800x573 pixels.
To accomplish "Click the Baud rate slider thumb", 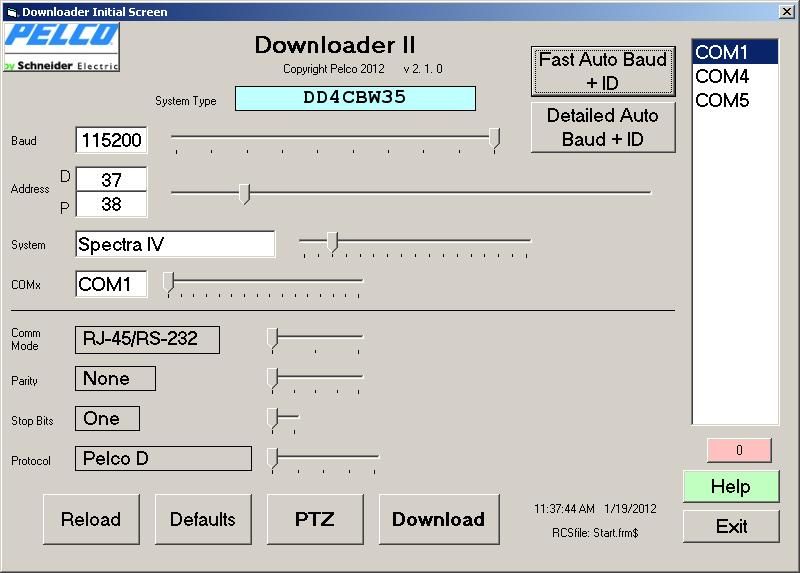I will tap(494, 138).
